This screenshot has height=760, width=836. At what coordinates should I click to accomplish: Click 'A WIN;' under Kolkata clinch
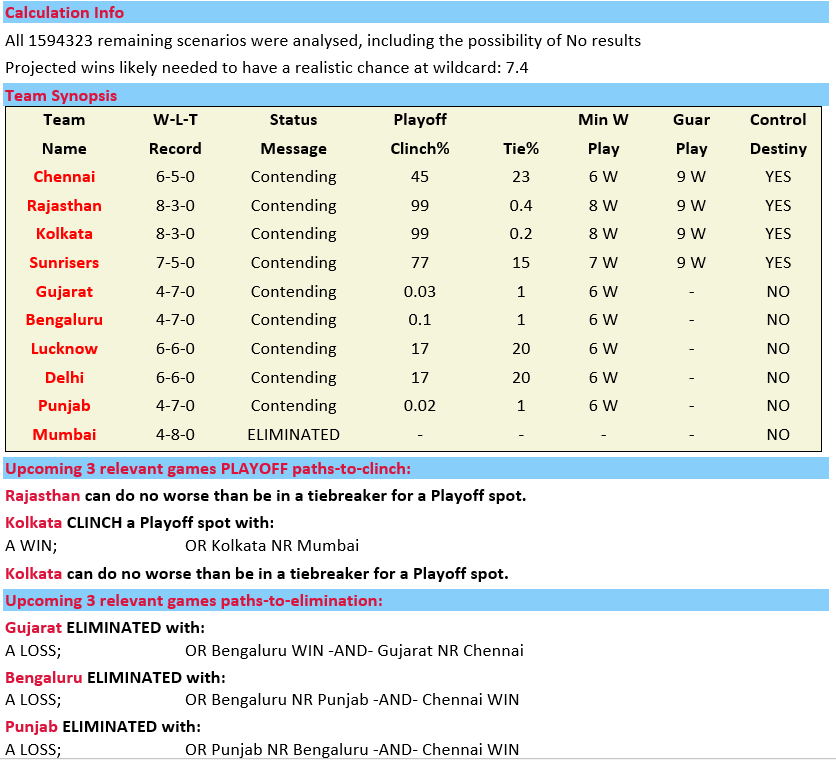pyautogui.click(x=31, y=546)
